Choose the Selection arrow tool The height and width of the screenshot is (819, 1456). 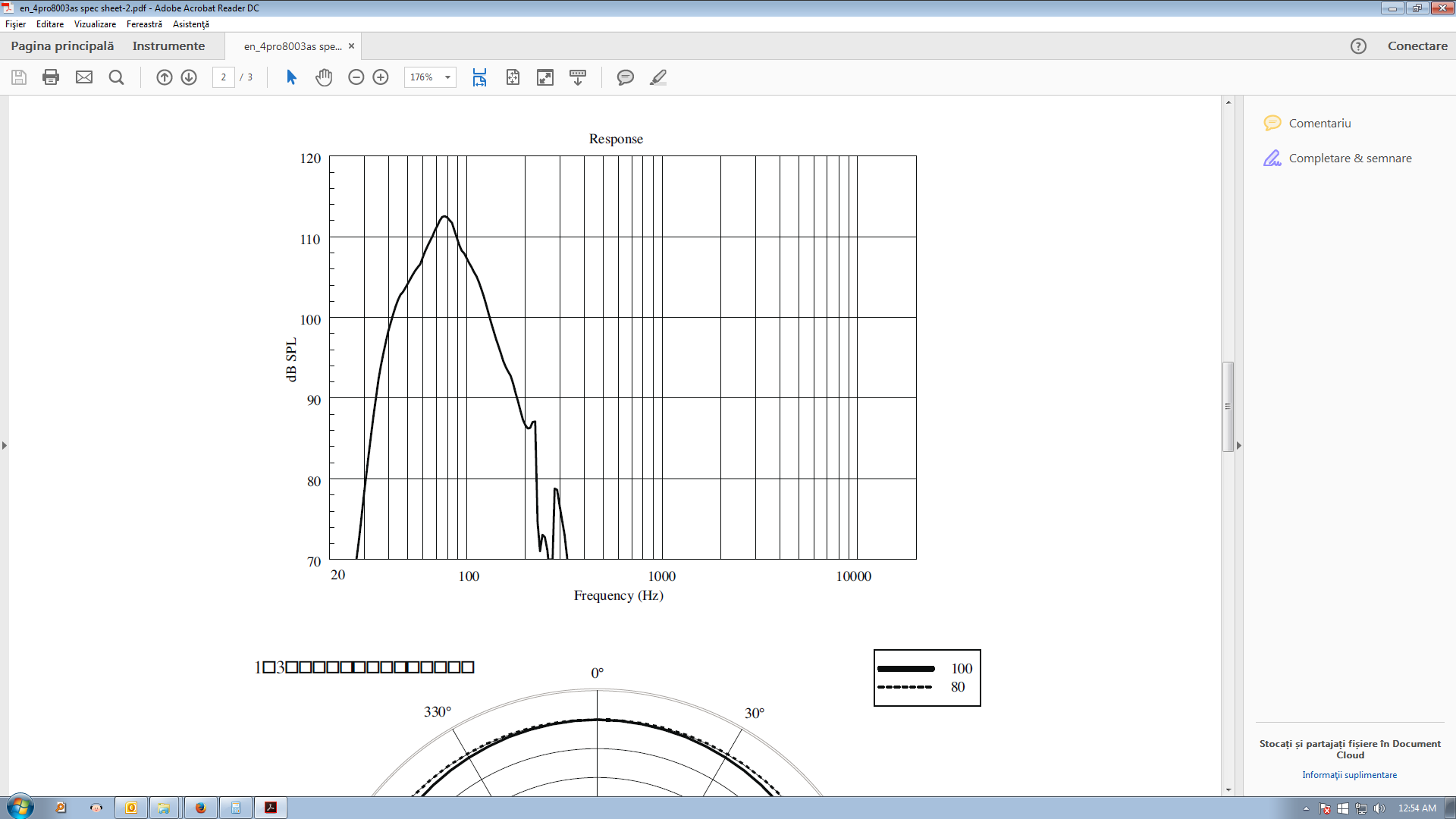click(x=291, y=77)
